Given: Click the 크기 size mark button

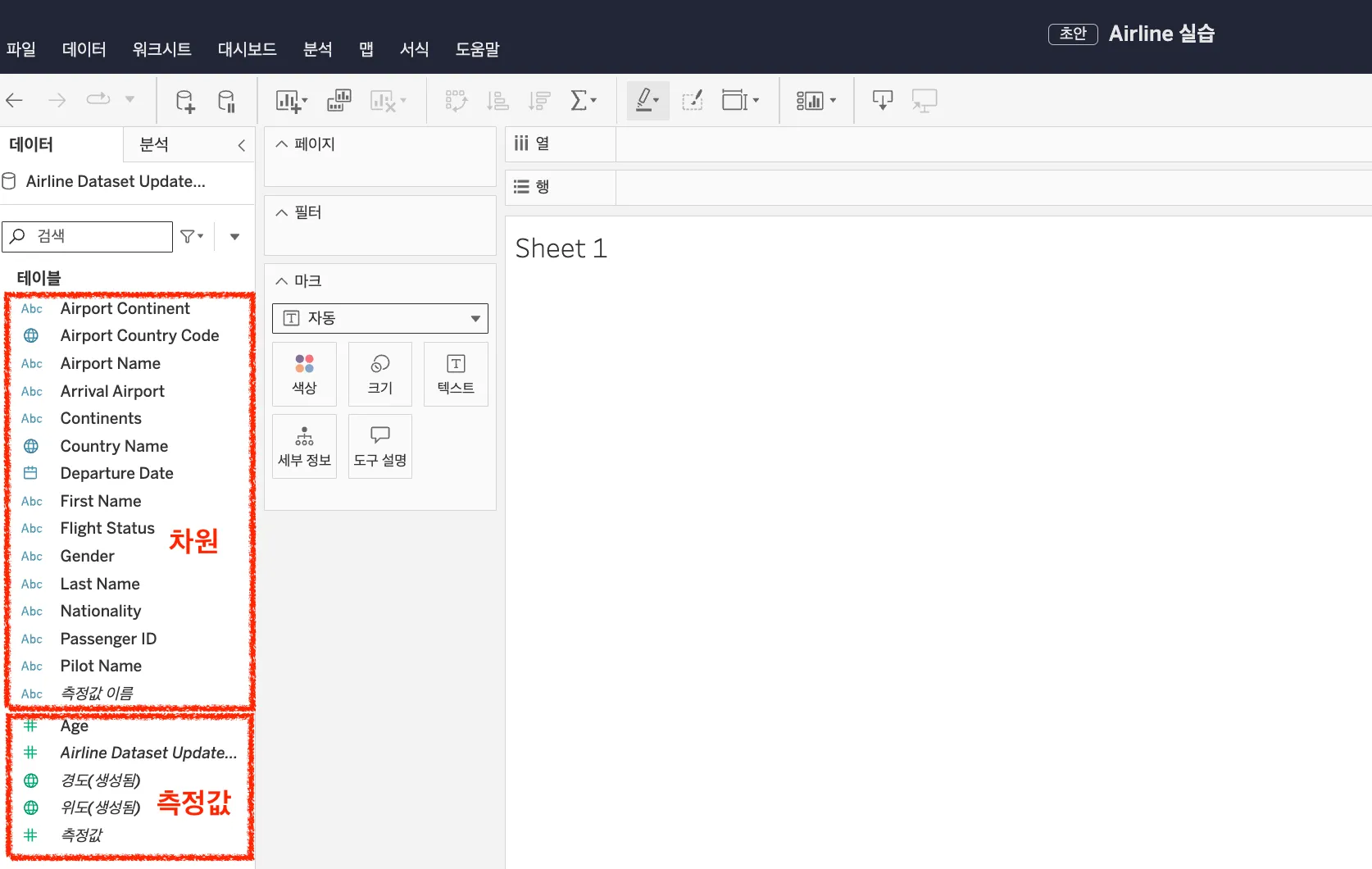Looking at the screenshot, I should pyautogui.click(x=380, y=375).
